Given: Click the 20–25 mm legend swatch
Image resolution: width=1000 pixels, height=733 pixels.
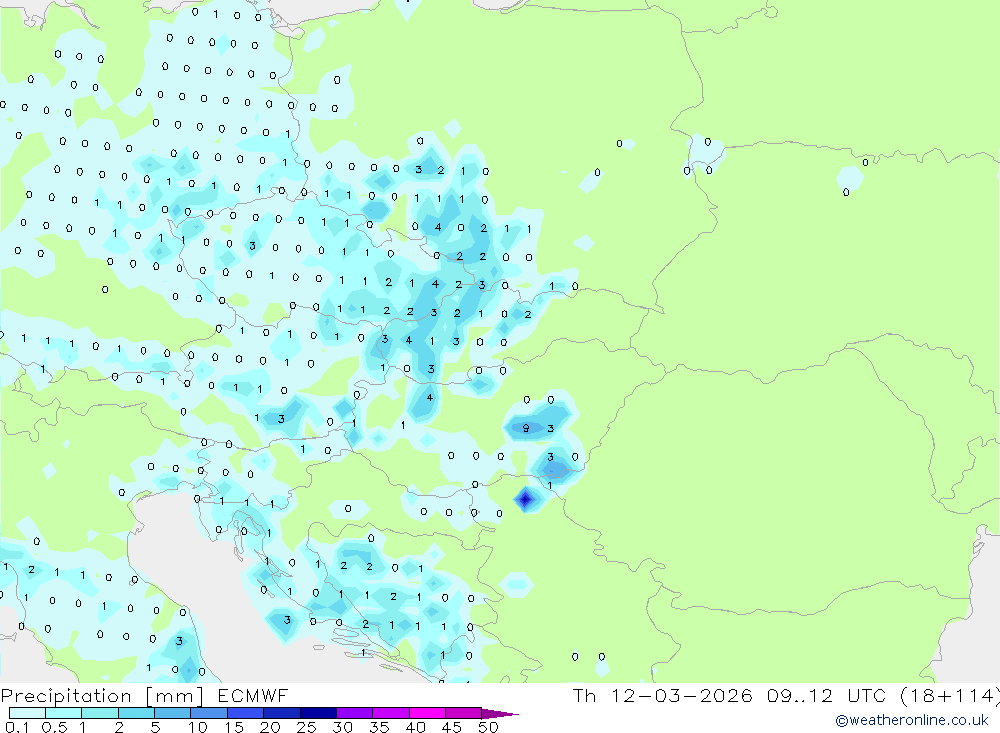Looking at the screenshot, I should [x=282, y=713].
